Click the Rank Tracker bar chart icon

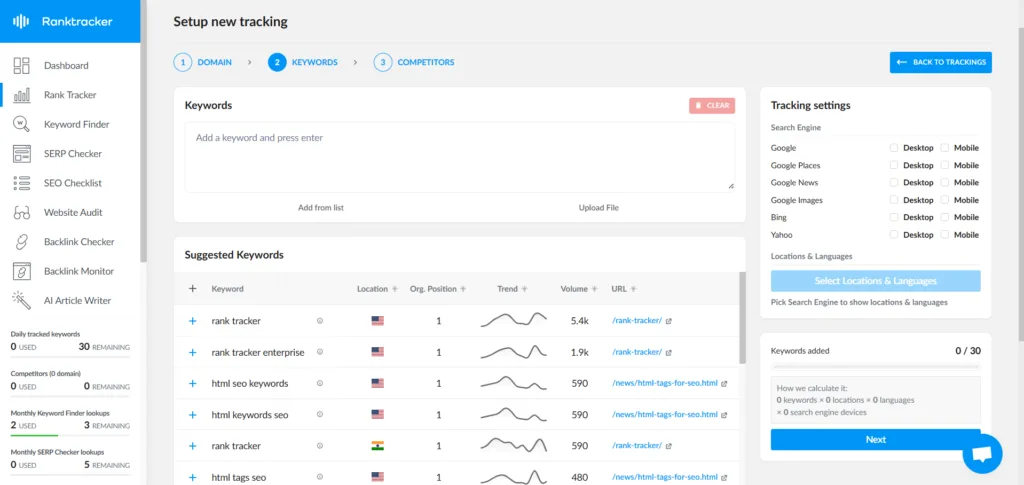[22, 95]
